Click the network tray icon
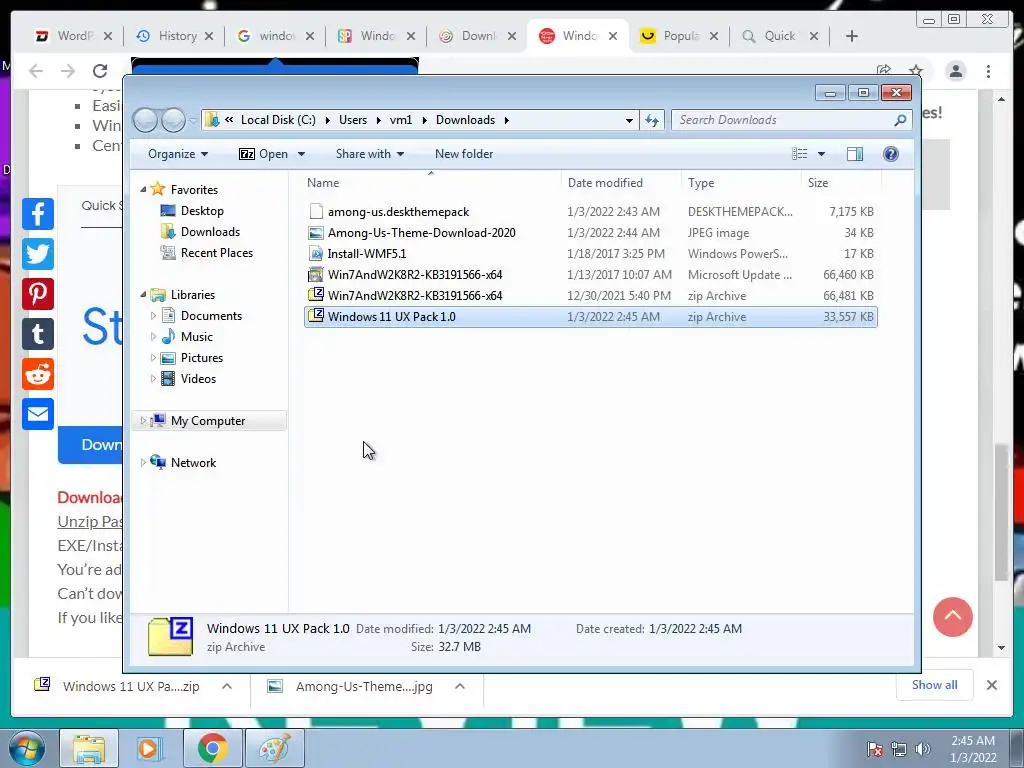This screenshot has height=768, width=1024. coord(899,750)
